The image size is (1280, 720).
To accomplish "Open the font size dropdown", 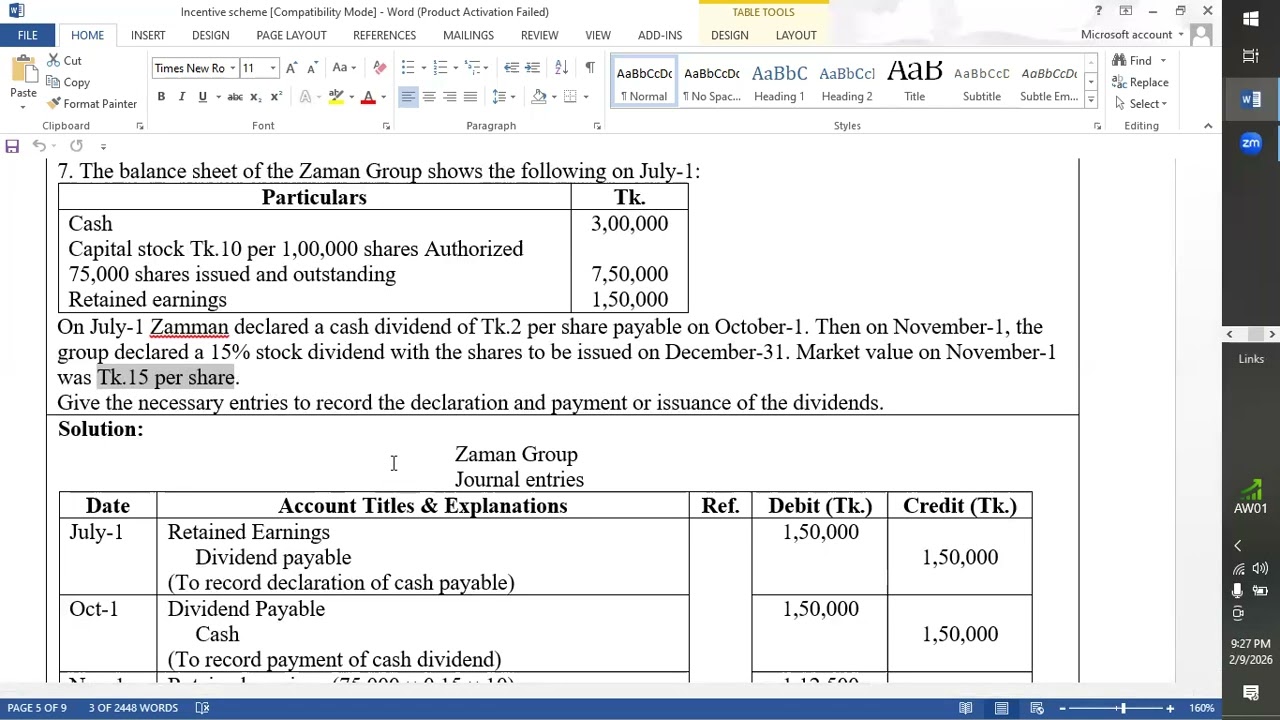I will click(x=273, y=68).
